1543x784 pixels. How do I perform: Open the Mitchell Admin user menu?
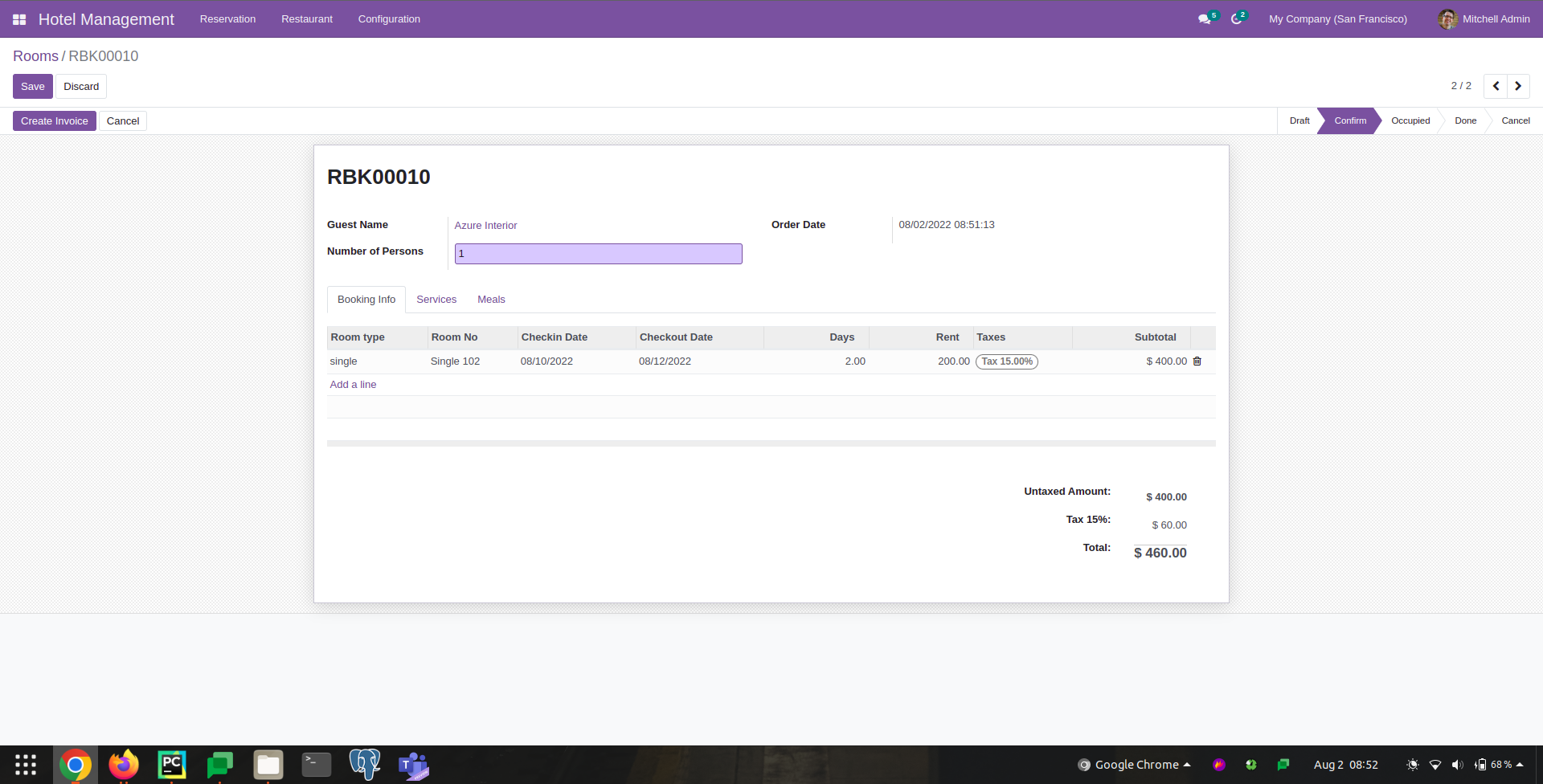pos(1484,19)
